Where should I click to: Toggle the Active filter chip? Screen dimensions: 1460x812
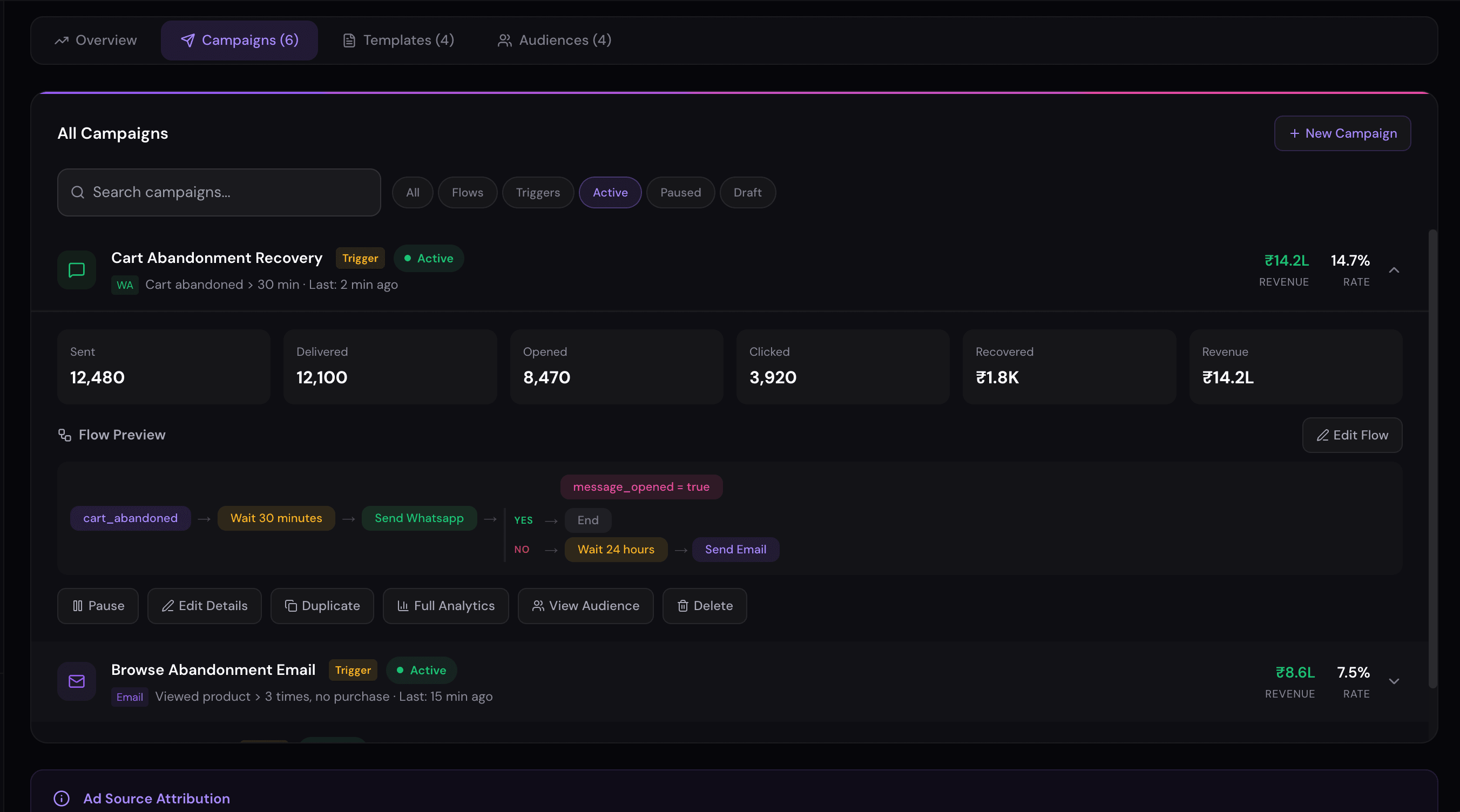(610, 193)
